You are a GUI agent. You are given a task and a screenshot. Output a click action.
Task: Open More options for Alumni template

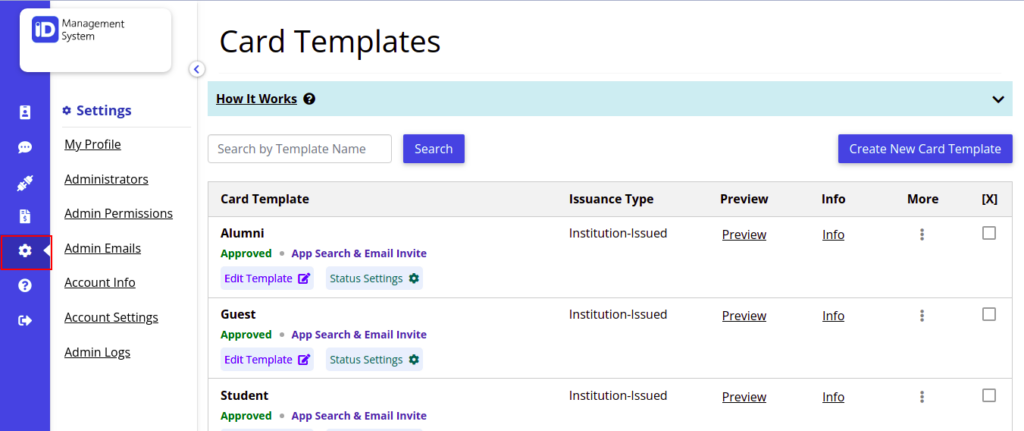tap(921, 234)
